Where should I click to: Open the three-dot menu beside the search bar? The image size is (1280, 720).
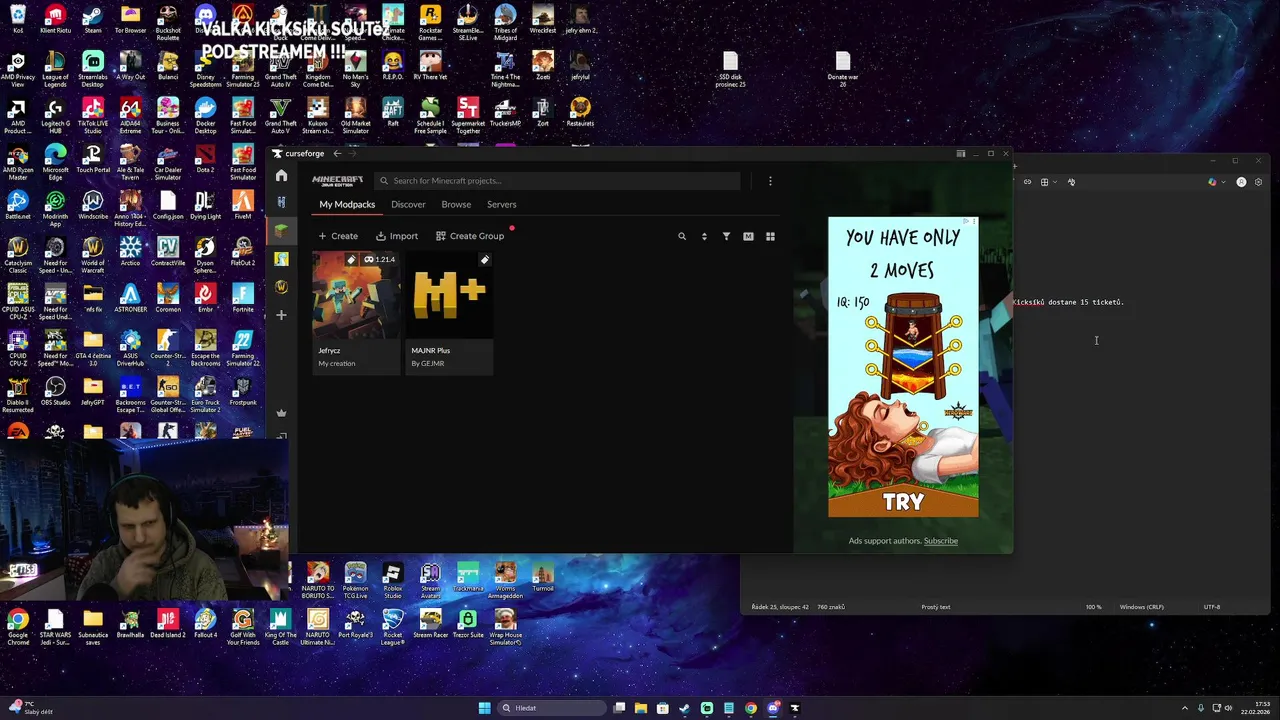click(x=770, y=181)
